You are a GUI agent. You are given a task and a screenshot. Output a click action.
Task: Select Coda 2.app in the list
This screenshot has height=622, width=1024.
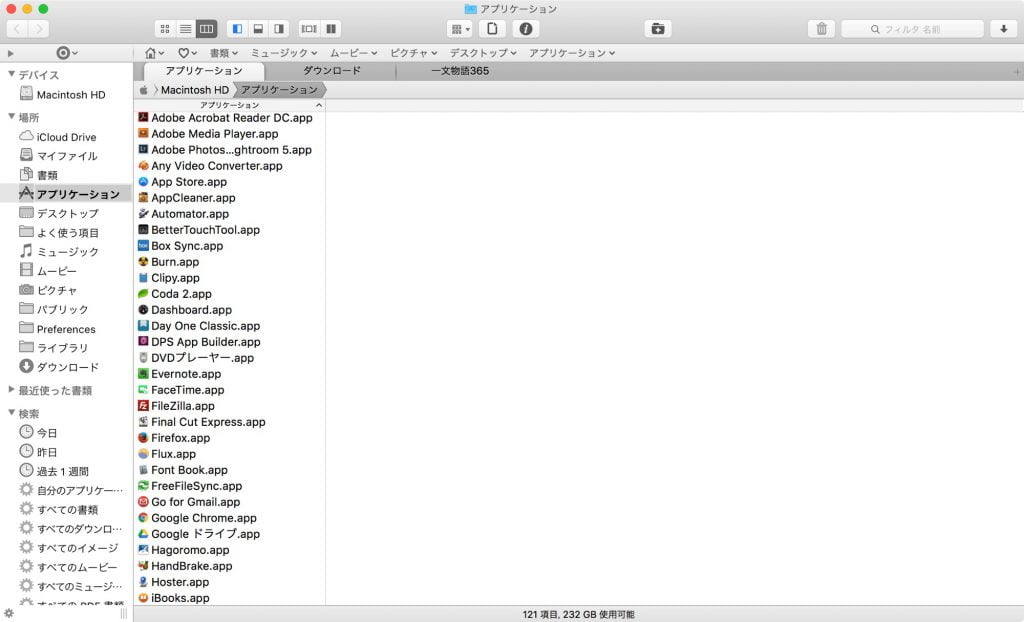229,294
